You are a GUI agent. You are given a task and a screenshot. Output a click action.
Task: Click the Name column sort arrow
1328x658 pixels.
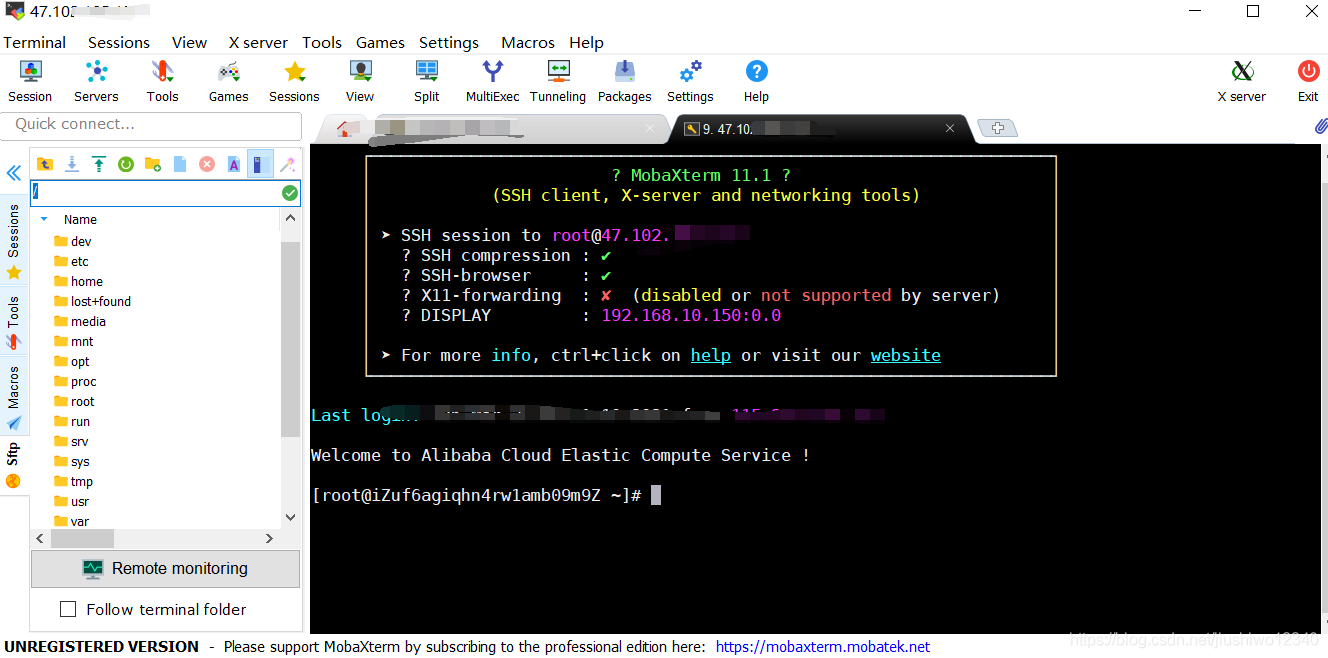tap(44, 219)
